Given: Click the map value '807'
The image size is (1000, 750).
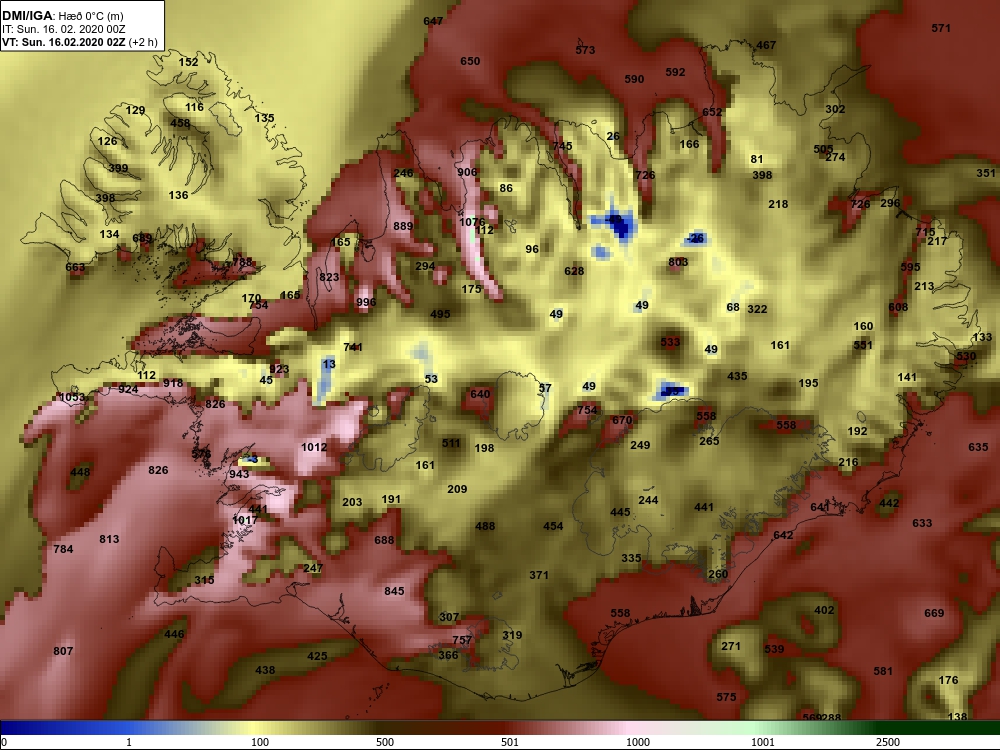Looking at the screenshot, I should click(x=63, y=651).
